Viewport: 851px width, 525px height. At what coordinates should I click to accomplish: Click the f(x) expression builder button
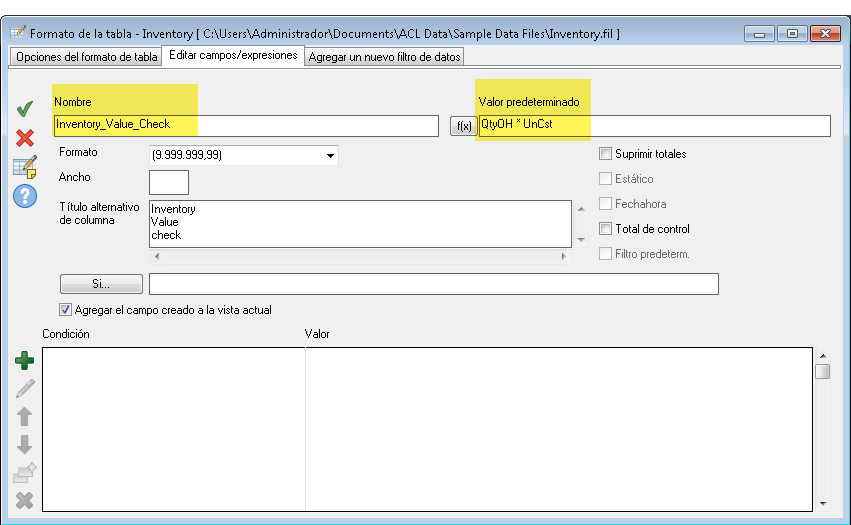coord(463,126)
